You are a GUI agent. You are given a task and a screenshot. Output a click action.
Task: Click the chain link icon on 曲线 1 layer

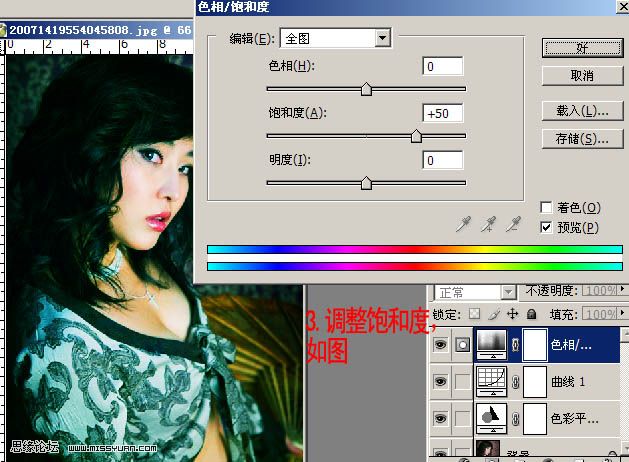tap(516, 382)
